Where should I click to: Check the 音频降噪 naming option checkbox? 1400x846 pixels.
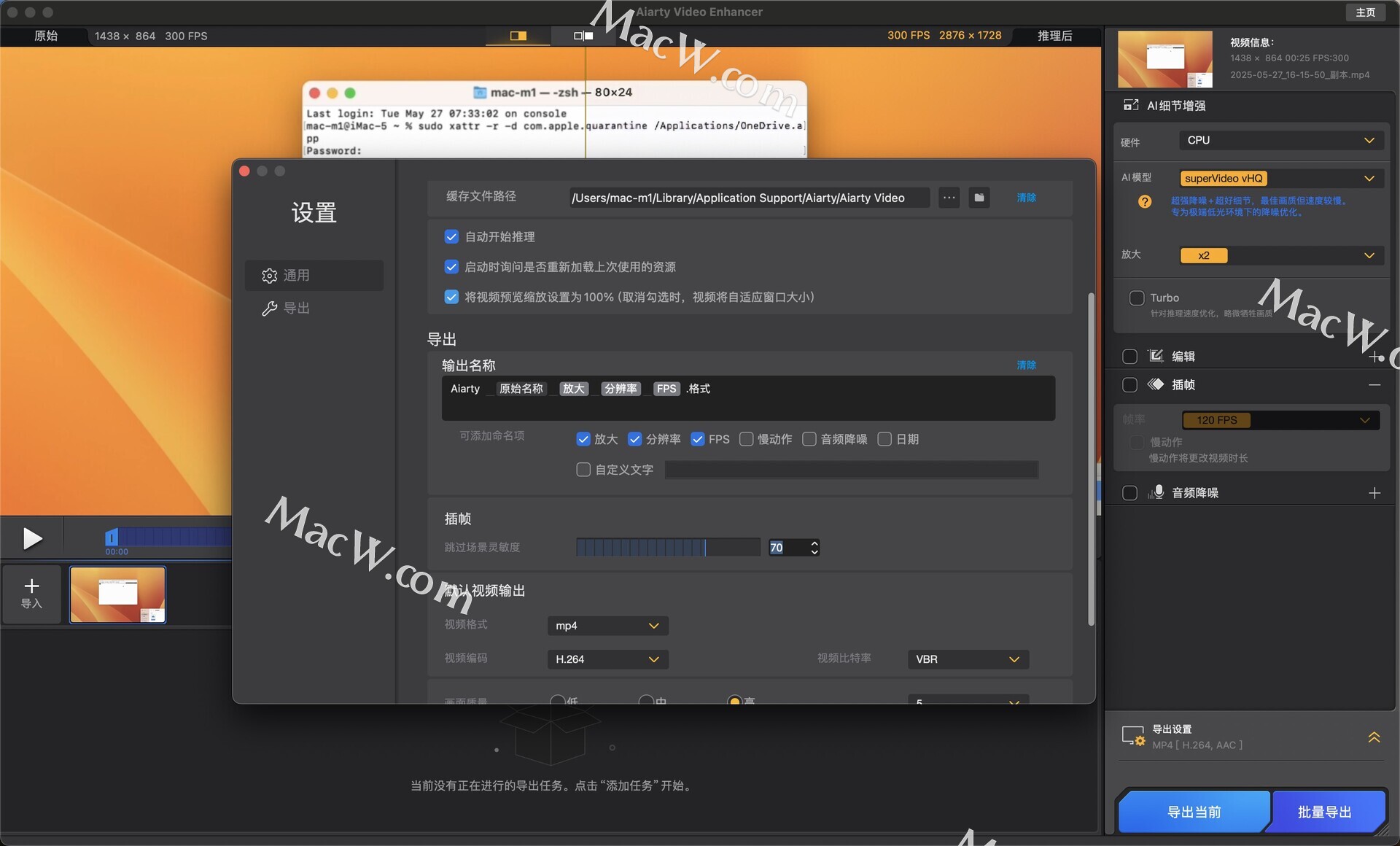point(809,439)
